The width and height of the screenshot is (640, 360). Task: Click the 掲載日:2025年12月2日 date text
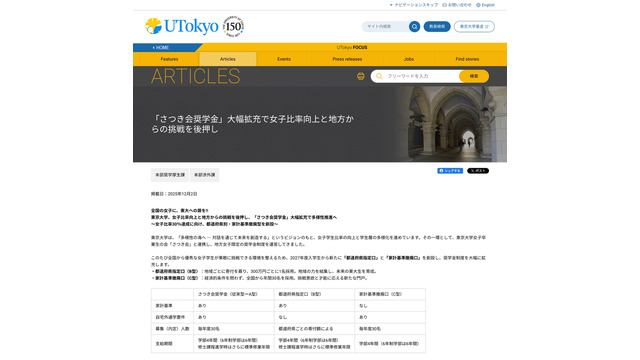174,194
